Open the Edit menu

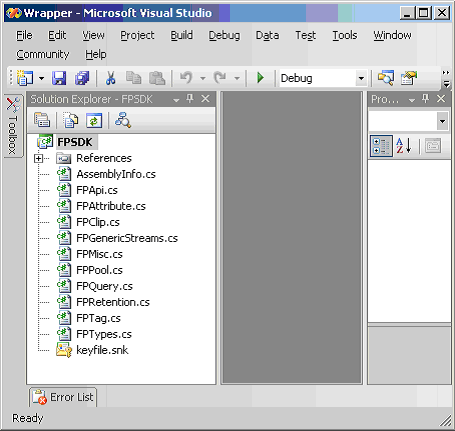pos(57,35)
